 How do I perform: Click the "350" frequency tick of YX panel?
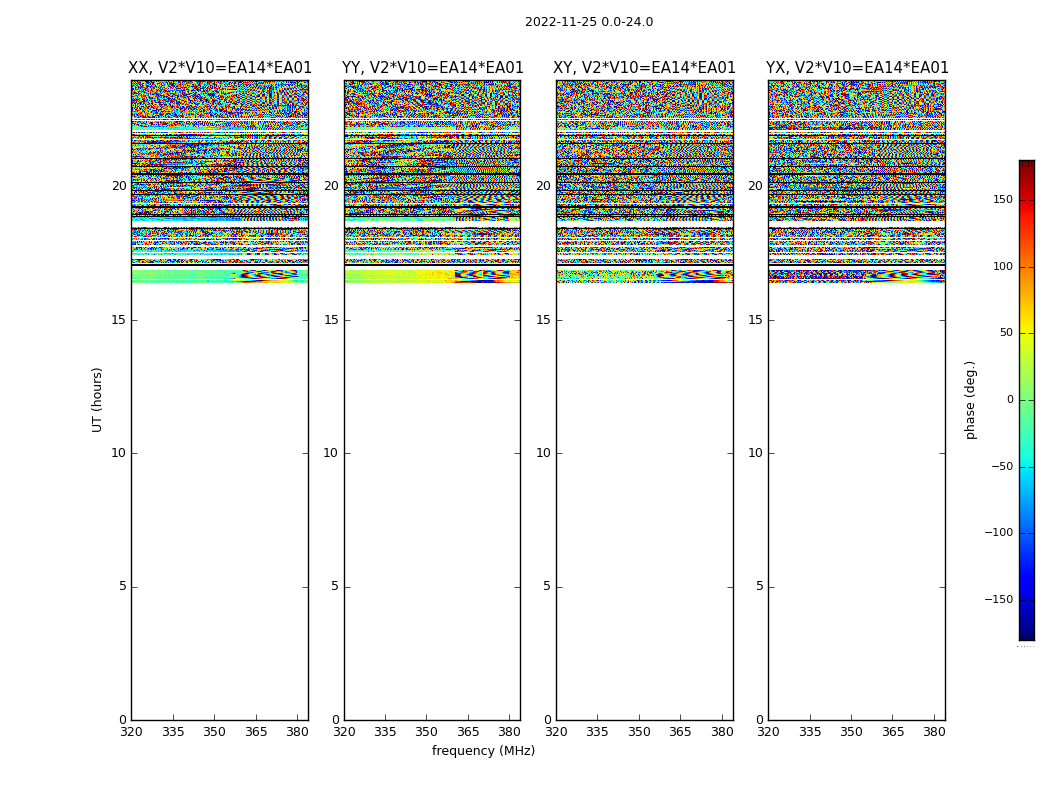pyautogui.click(x=852, y=732)
